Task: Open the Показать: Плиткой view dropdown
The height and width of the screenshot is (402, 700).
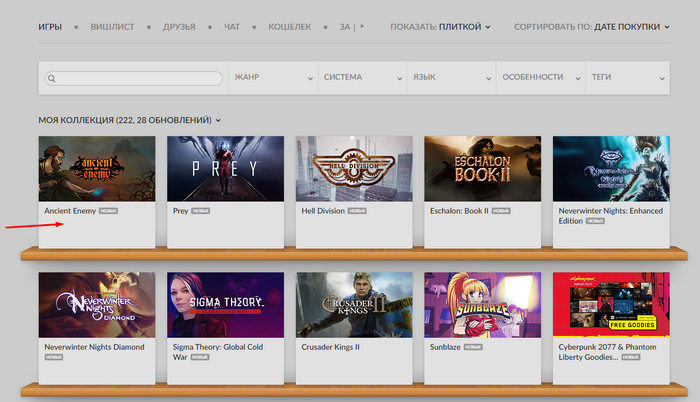Action: [x=440, y=27]
